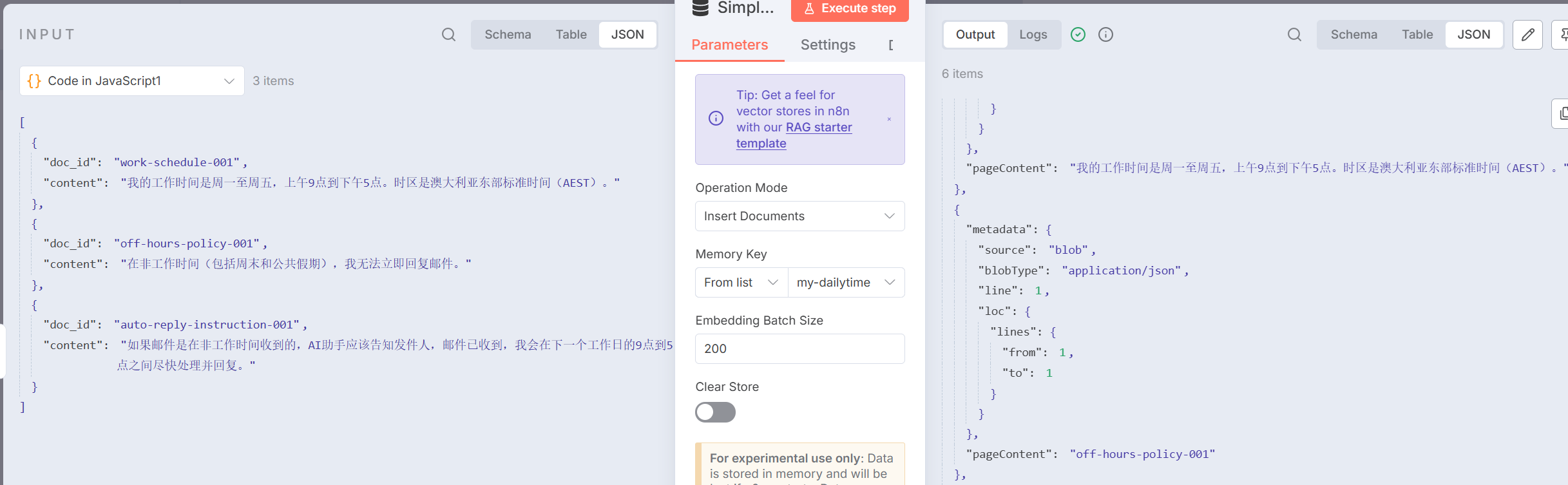Image resolution: width=1568 pixels, height=485 pixels.
Task: Click the green success checkmark icon
Action: coord(1078,35)
